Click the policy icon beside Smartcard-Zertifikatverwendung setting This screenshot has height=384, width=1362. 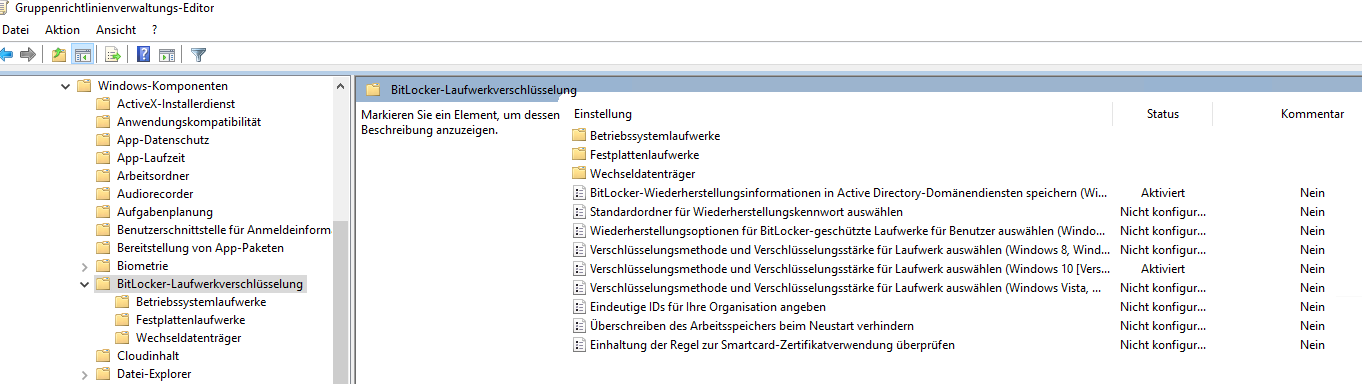[578, 344]
